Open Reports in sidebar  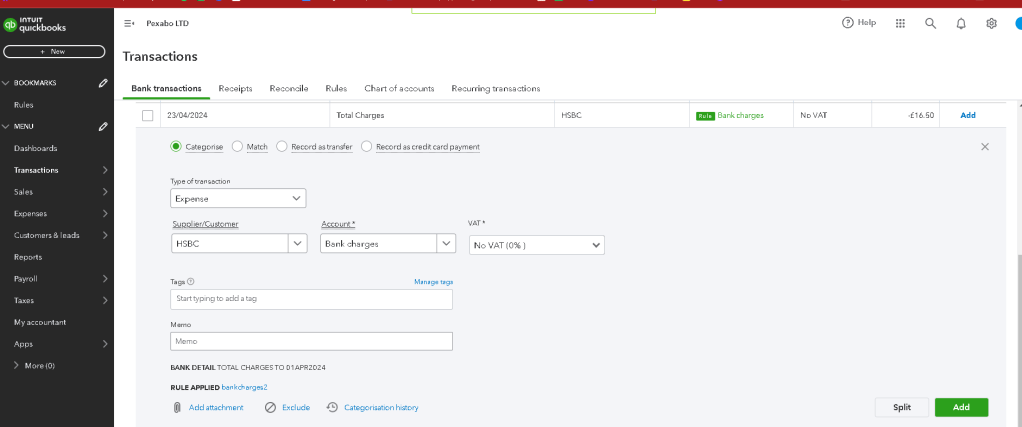28,257
